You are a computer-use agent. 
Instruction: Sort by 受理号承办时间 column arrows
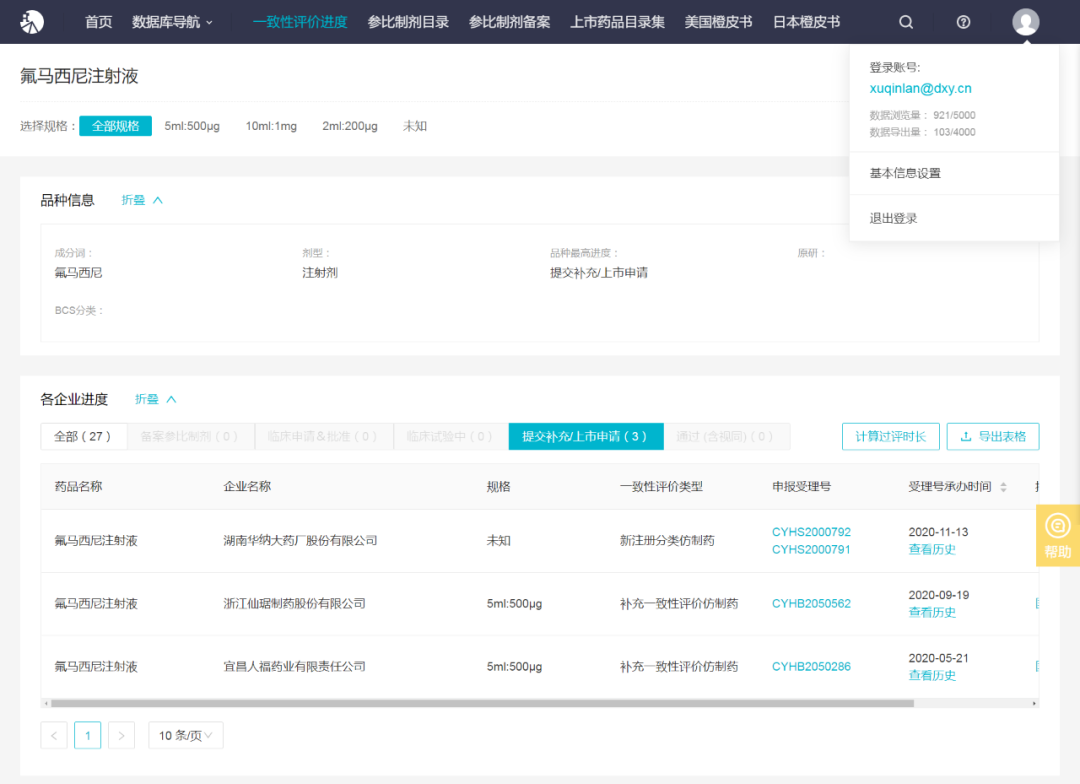click(1003, 487)
